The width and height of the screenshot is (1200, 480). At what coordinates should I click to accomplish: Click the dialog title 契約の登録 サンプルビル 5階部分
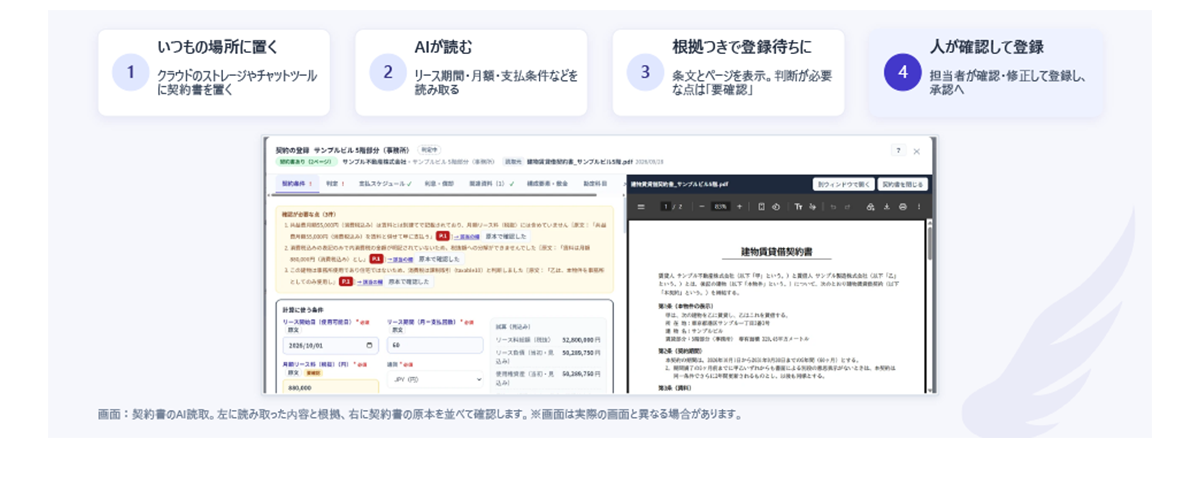coord(342,150)
